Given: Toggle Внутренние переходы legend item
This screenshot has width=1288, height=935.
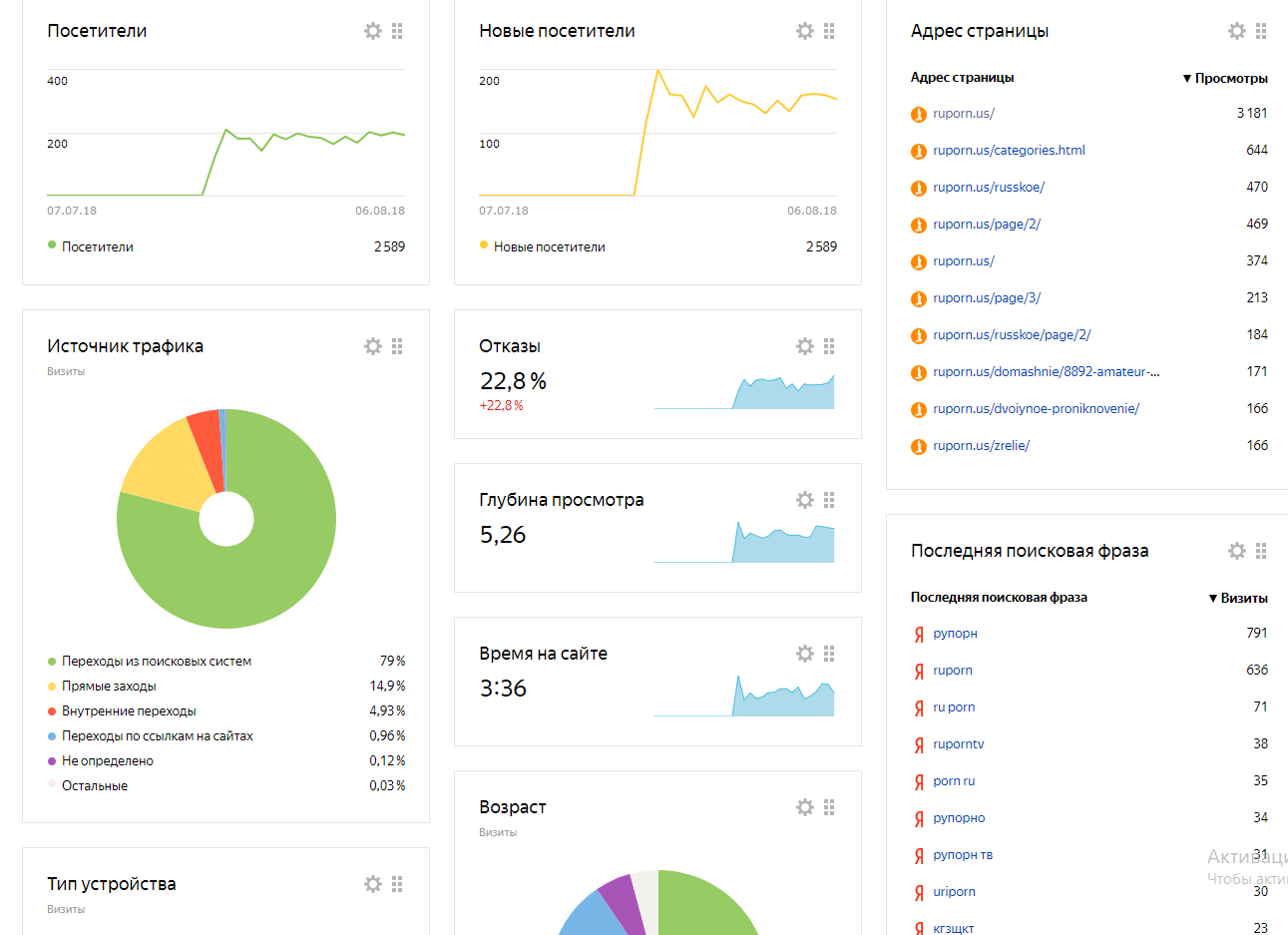Looking at the screenshot, I should (122, 711).
